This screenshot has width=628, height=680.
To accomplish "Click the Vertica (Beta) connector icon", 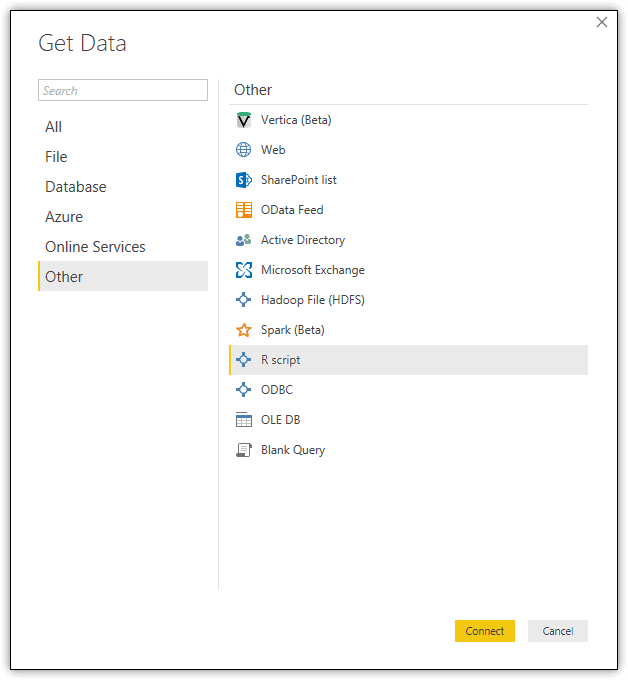I will click(243, 120).
